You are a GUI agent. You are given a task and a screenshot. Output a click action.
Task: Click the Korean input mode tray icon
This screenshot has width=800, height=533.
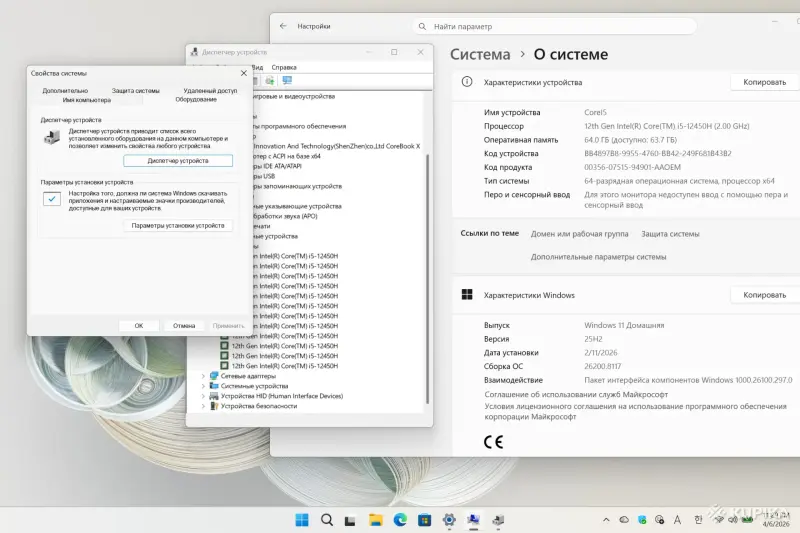tap(698, 520)
